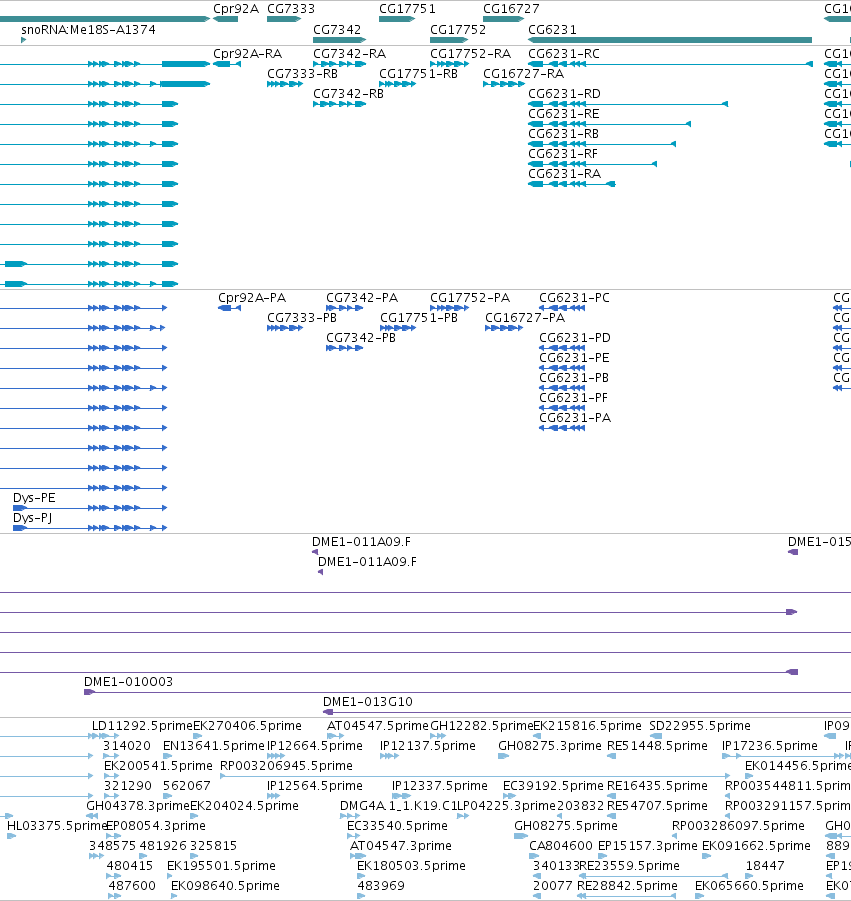This screenshot has height=901, width=851.
Task: Select transcript Cpr92A-RA
Action: 247,53
